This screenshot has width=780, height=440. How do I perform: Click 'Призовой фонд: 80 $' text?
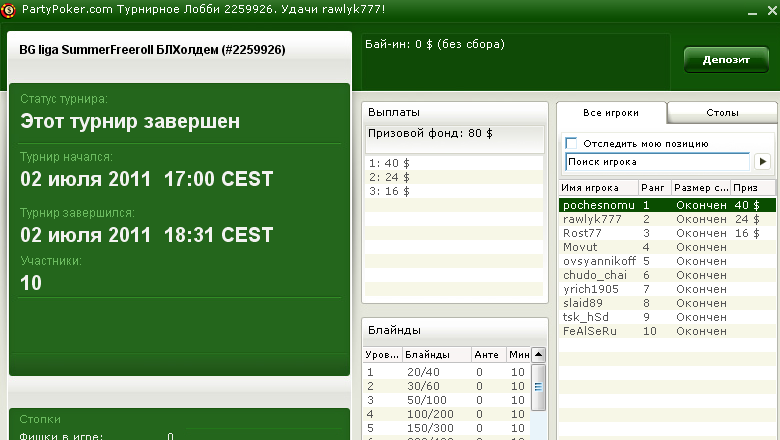(x=430, y=133)
